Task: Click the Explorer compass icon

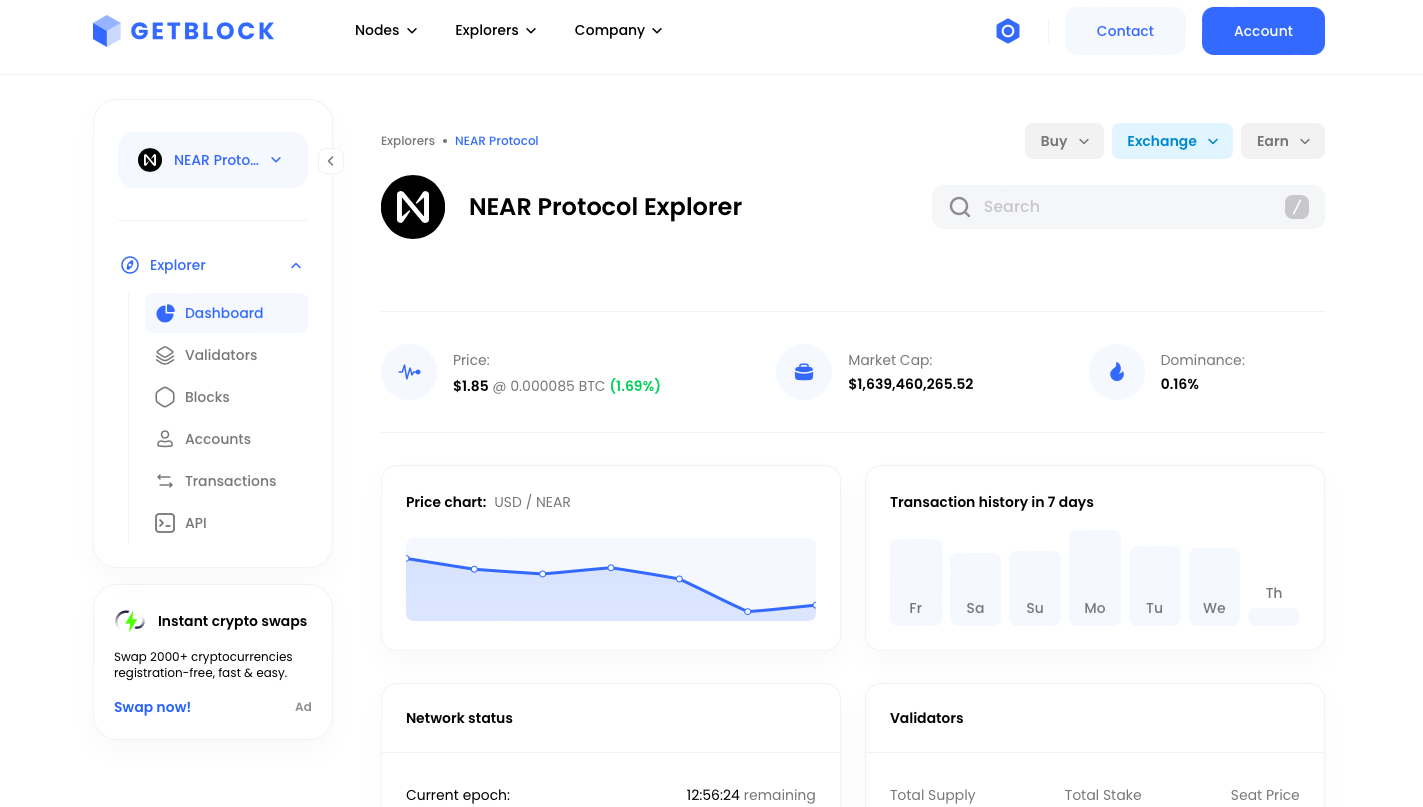Action: [130, 265]
